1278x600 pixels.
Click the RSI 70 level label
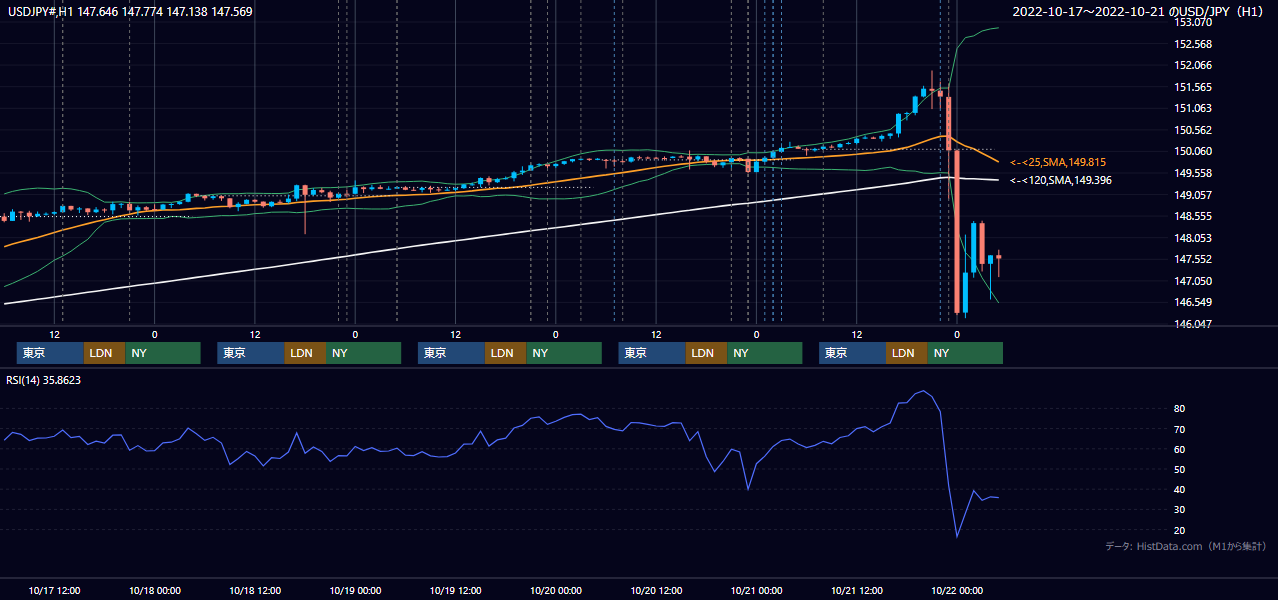[1180, 429]
